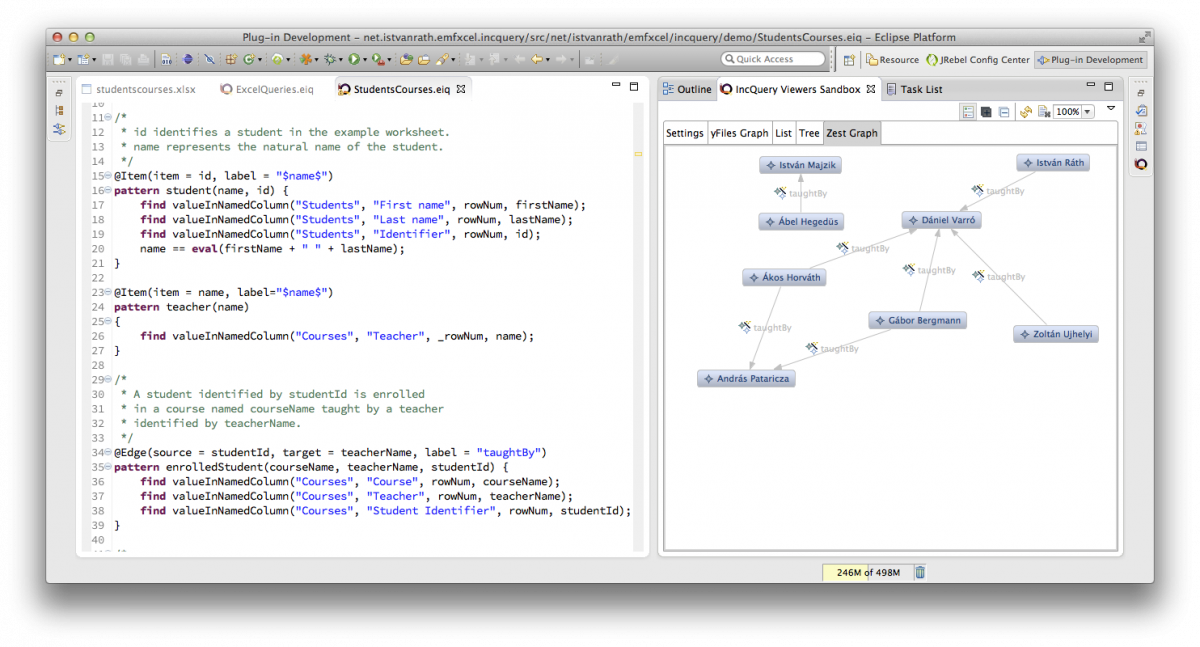The height and width of the screenshot is (647, 1200).
Task: Click the garbage collector trash icon
Action: point(920,572)
